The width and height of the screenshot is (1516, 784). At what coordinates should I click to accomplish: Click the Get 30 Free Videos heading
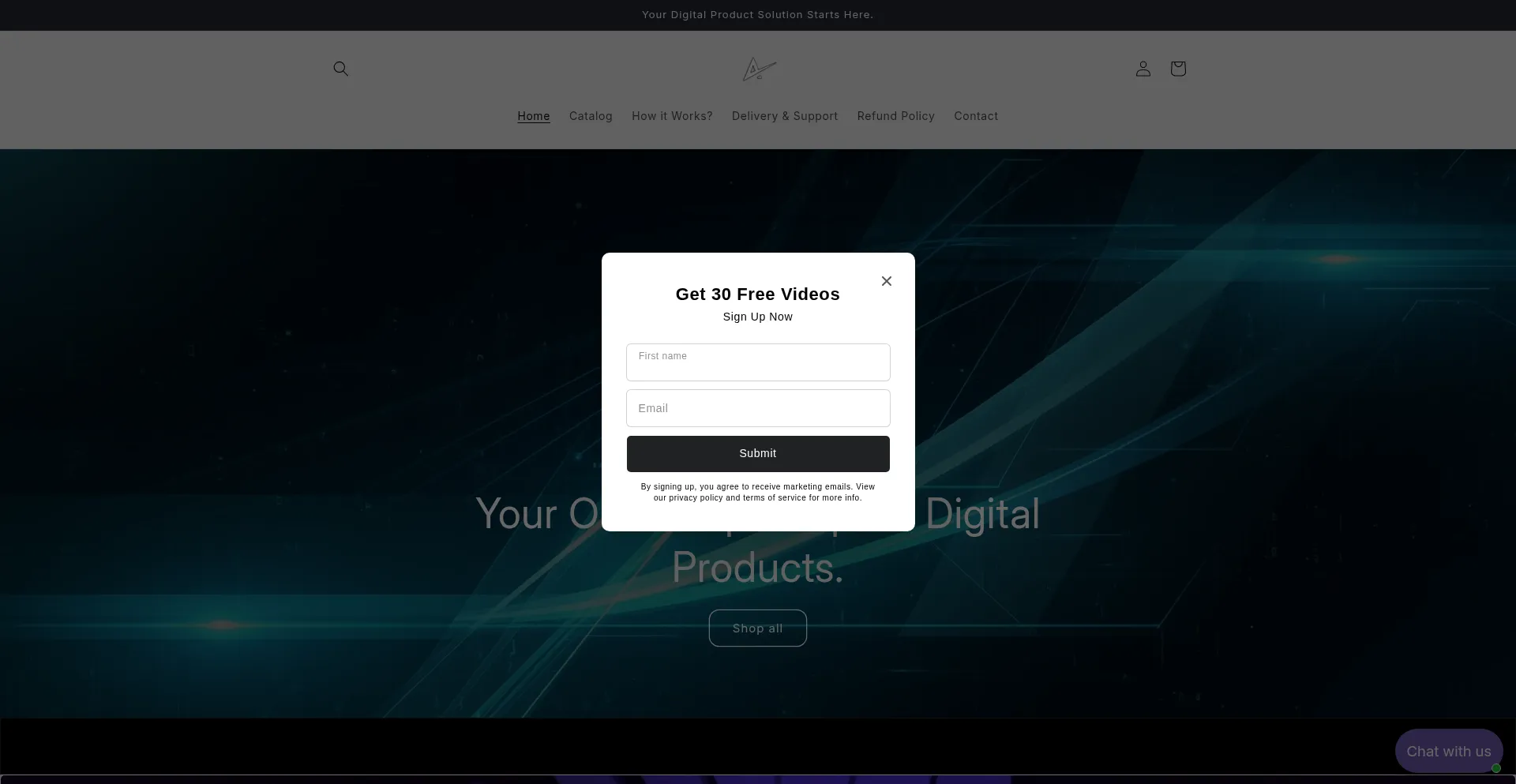point(757,294)
